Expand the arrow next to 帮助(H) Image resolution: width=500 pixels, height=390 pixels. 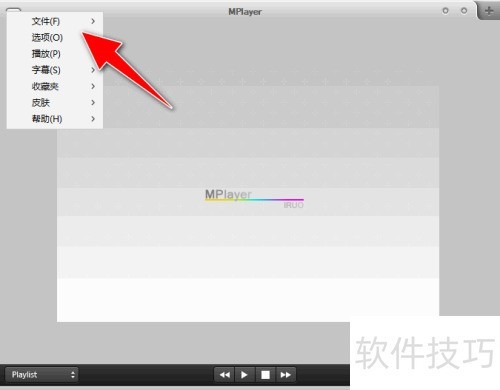click(x=93, y=119)
